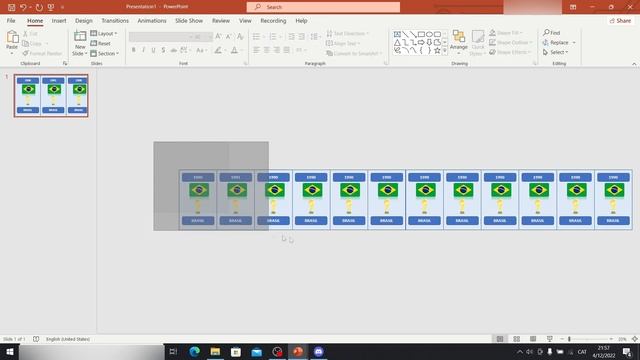Click the Decrease List Level icon
This screenshot has width=640, height=360.
291,37
